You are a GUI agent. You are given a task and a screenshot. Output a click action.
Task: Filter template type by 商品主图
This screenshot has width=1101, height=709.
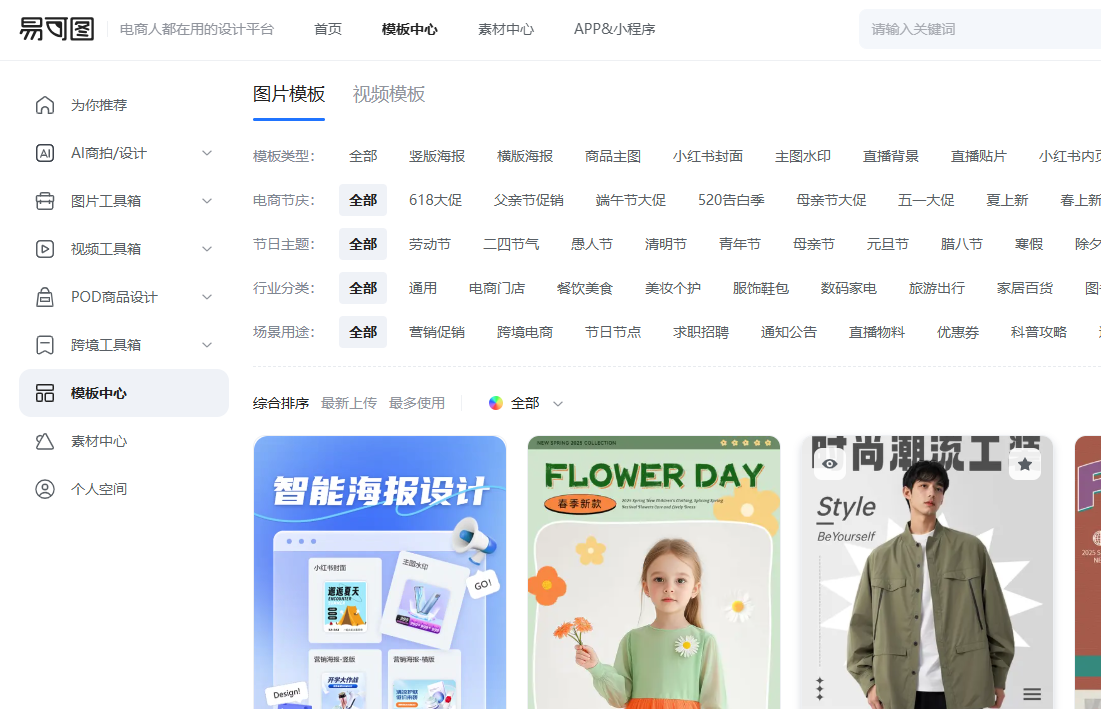(612, 157)
